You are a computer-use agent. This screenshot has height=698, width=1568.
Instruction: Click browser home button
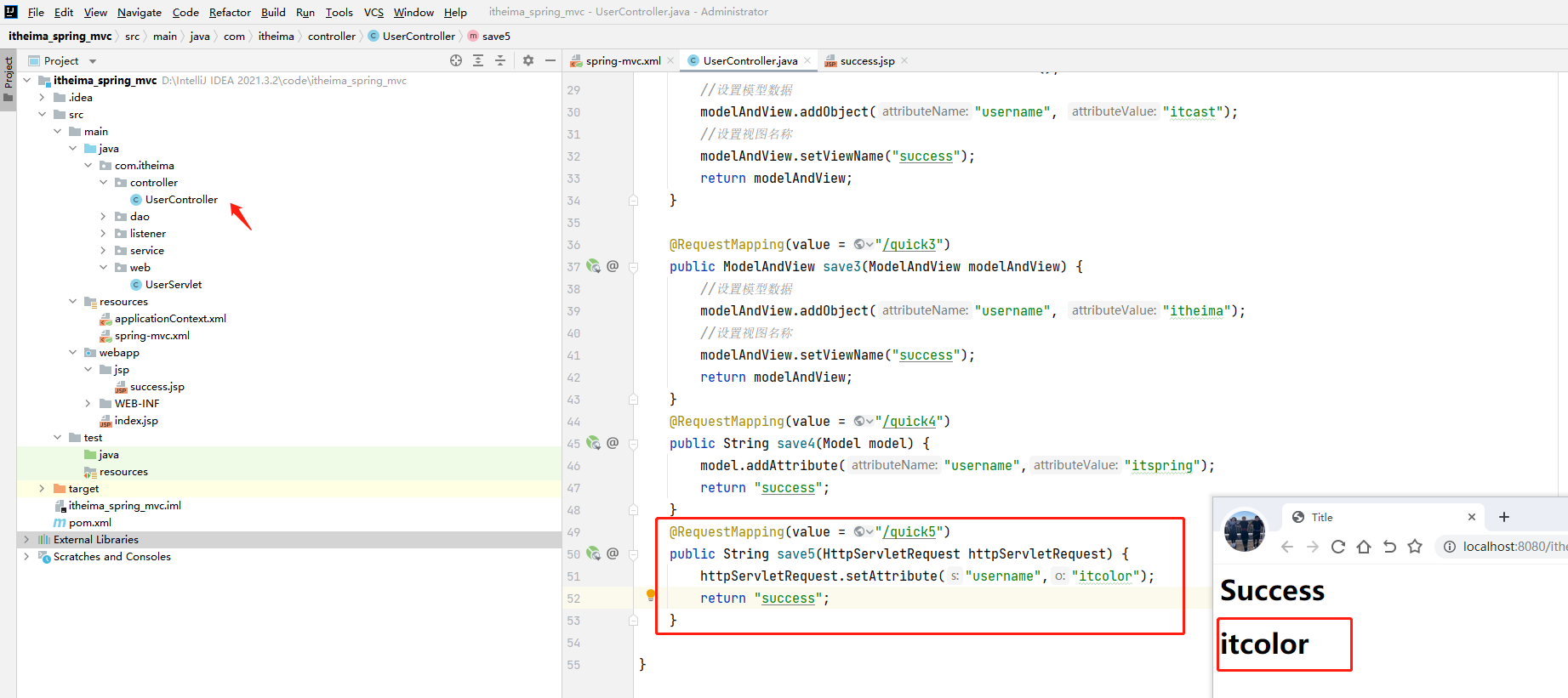(1364, 547)
